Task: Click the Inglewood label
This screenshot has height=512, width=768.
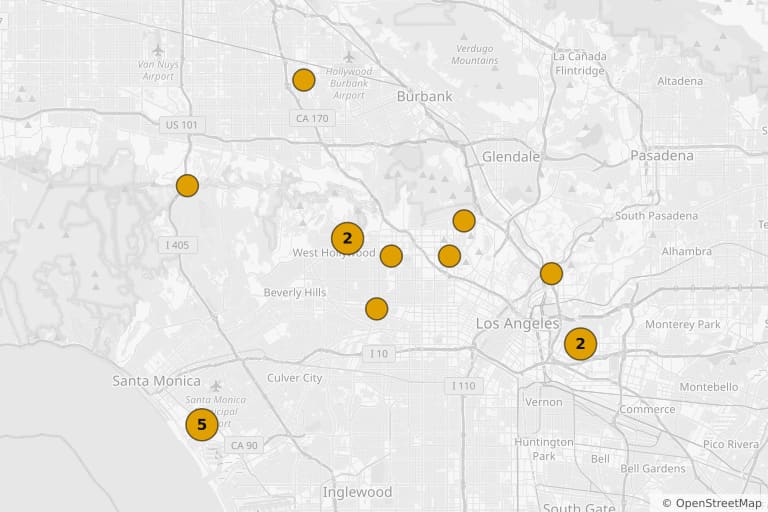Action: coord(358,492)
